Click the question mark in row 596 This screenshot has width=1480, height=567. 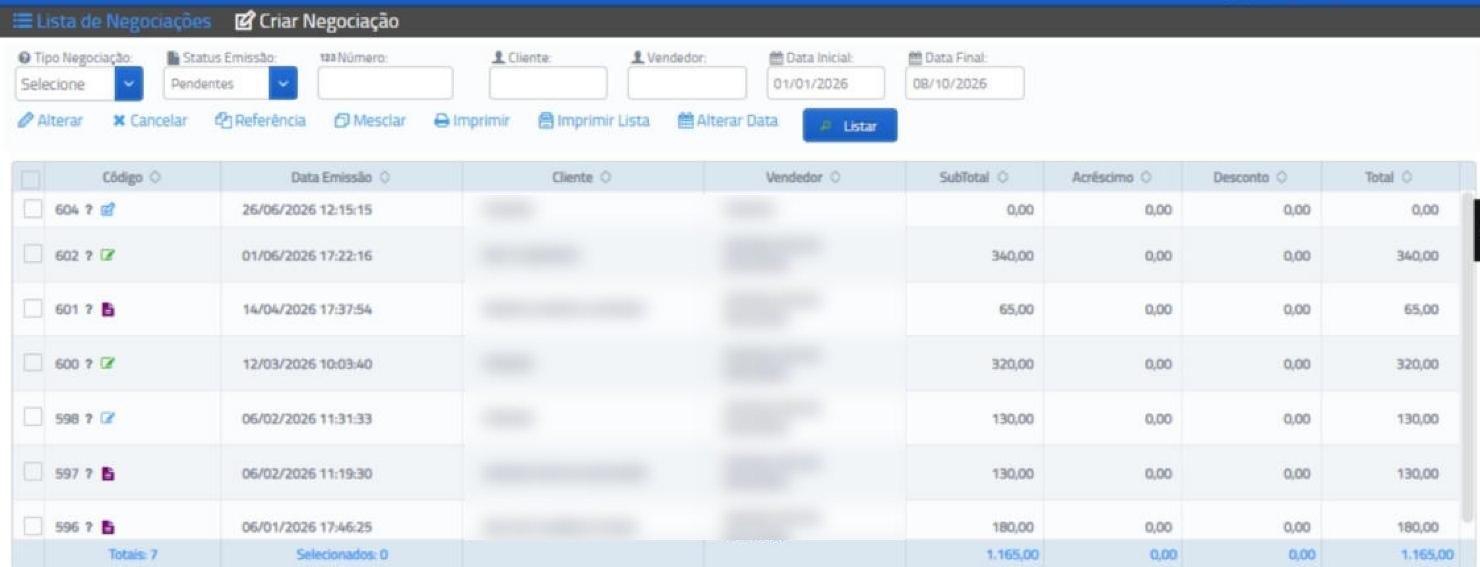(89, 527)
